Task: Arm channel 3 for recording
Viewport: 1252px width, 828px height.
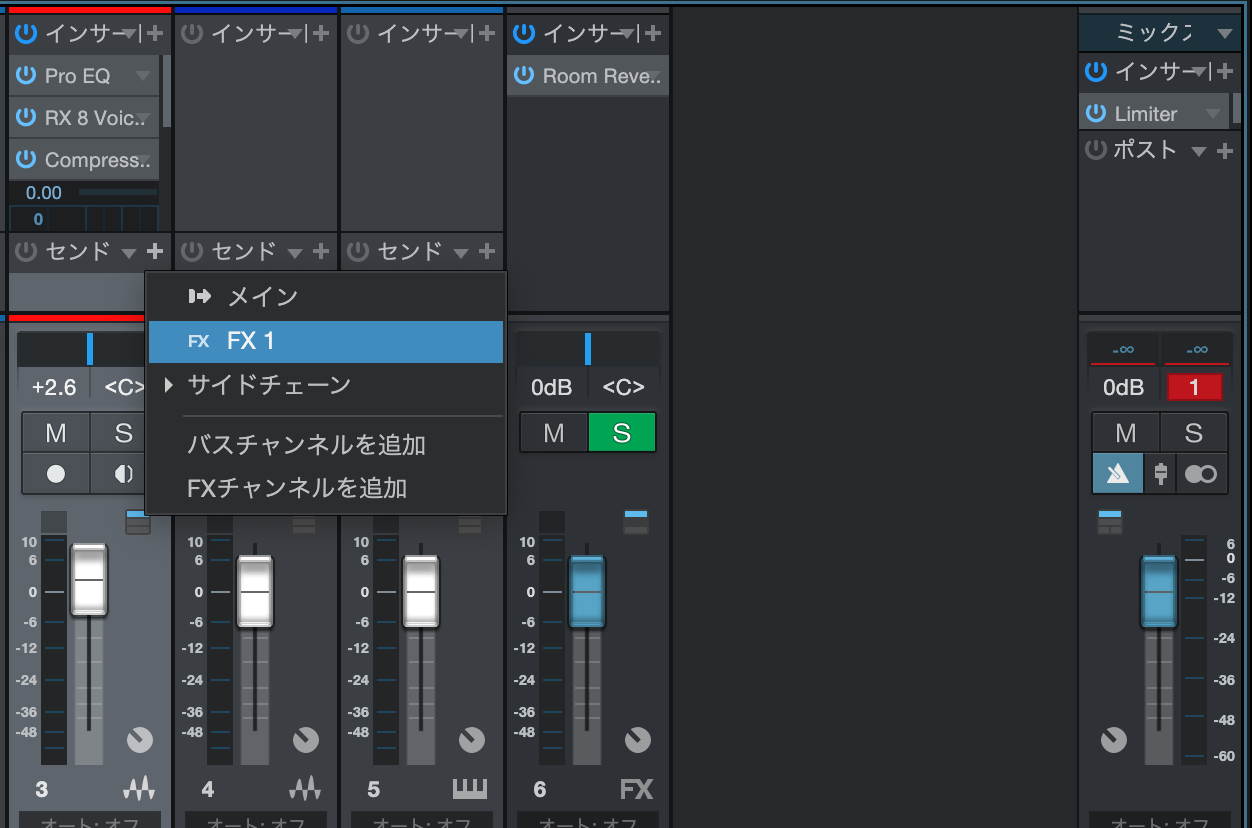Action: [x=55, y=473]
